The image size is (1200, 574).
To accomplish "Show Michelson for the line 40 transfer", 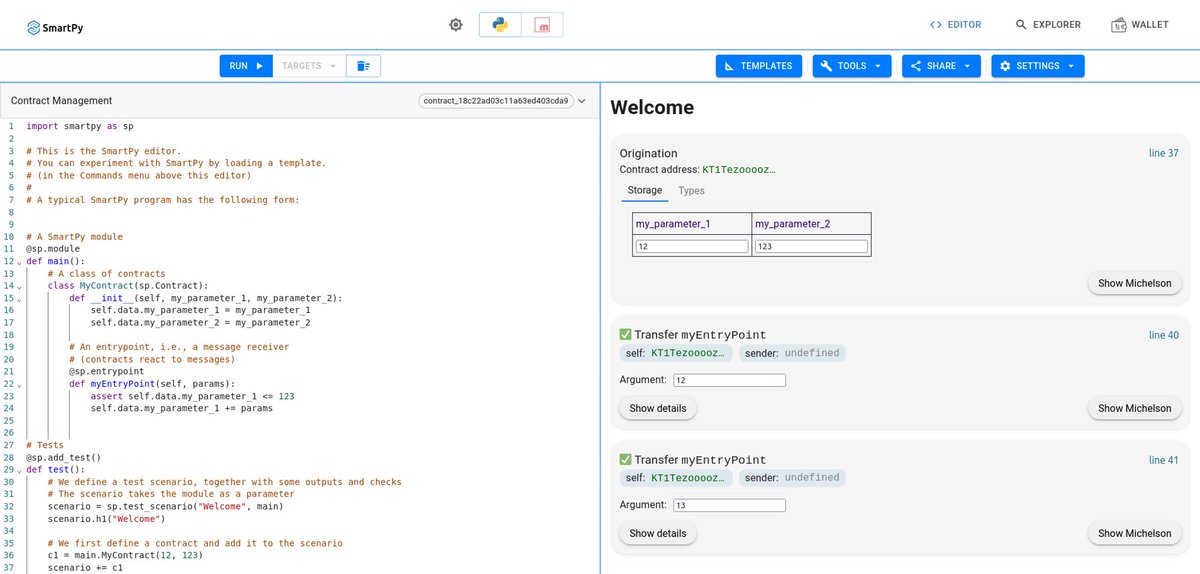I will click(1134, 408).
